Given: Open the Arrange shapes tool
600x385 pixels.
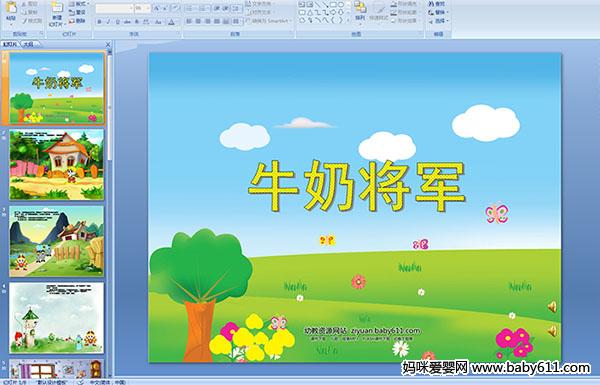Looking at the screenshot, I should (x=360, y=11).
